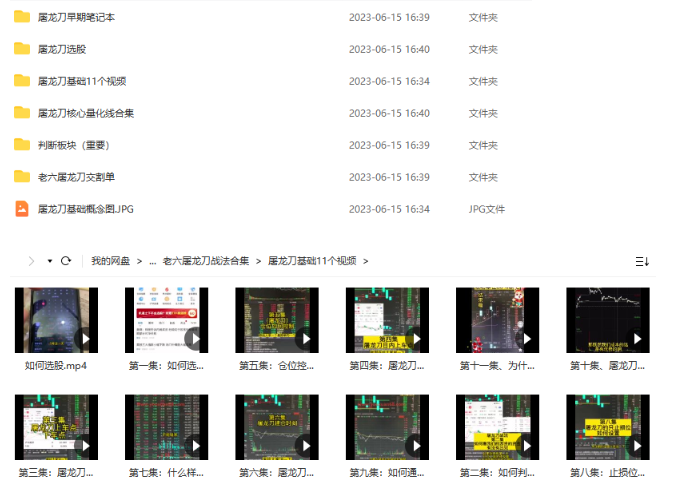Navigate to 老六屠龙刀战法合集 breadcrumb
675x494 pixels.
(x=205, y=261)
